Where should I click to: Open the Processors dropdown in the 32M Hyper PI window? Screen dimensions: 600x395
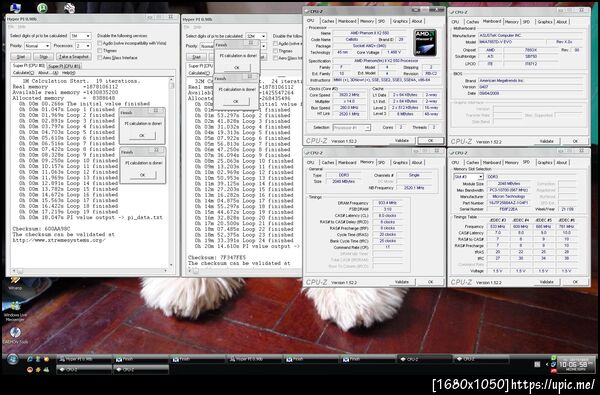[264, 46]
